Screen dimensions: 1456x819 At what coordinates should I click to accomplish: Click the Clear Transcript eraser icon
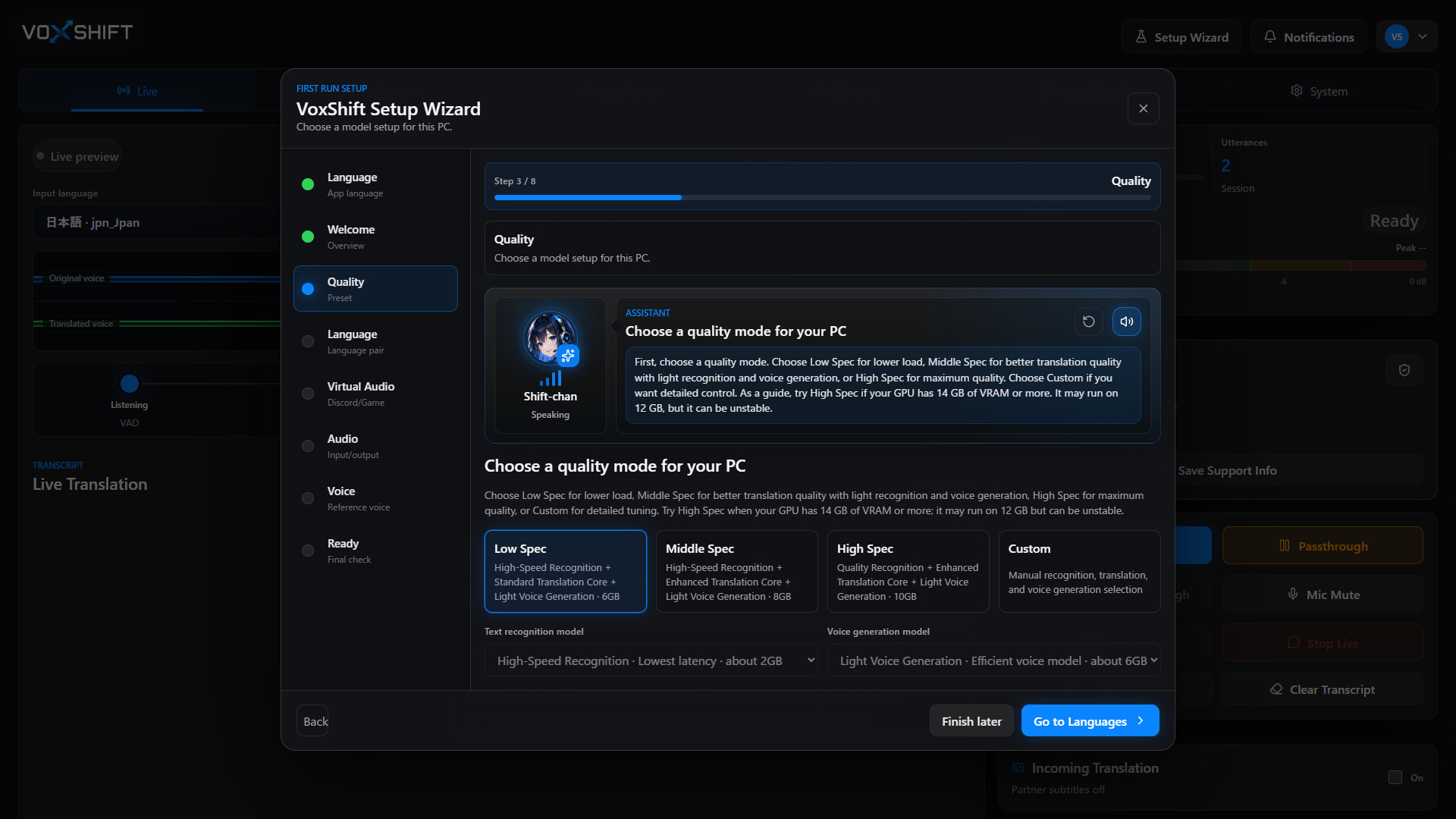tap(1276, 689)
